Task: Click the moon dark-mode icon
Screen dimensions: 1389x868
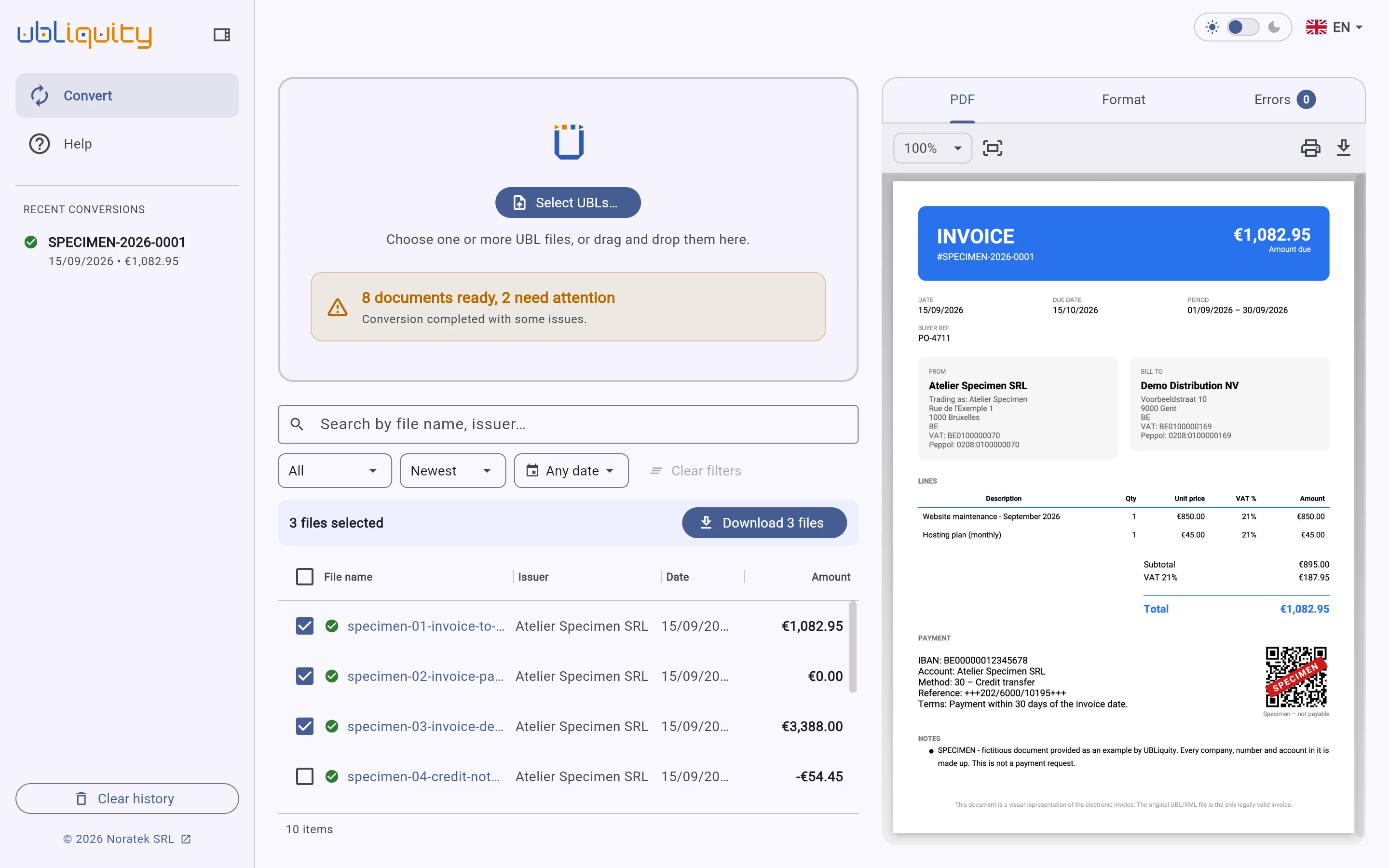Action: [x=1274, y=27]
